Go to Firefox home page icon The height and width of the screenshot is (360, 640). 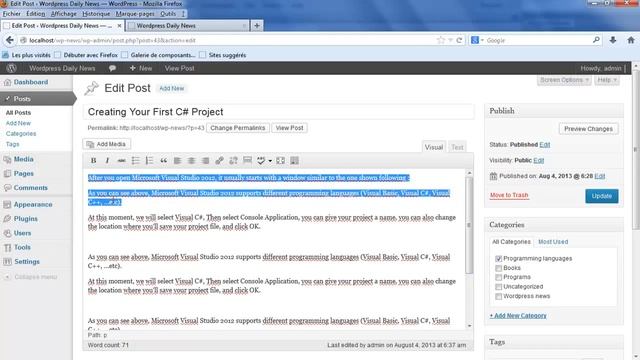coord(631,40)
